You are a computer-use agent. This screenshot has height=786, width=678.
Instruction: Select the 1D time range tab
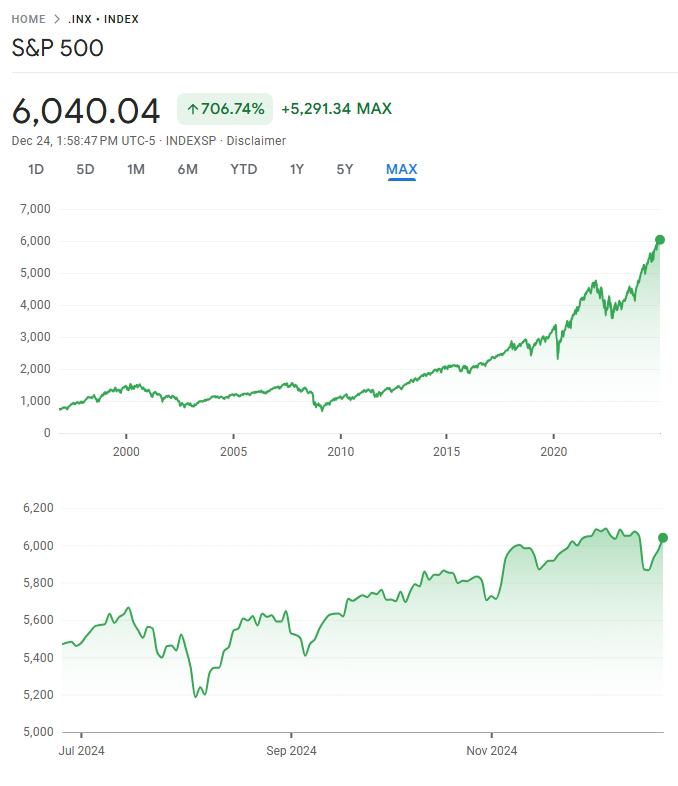(x=36, y=169)
